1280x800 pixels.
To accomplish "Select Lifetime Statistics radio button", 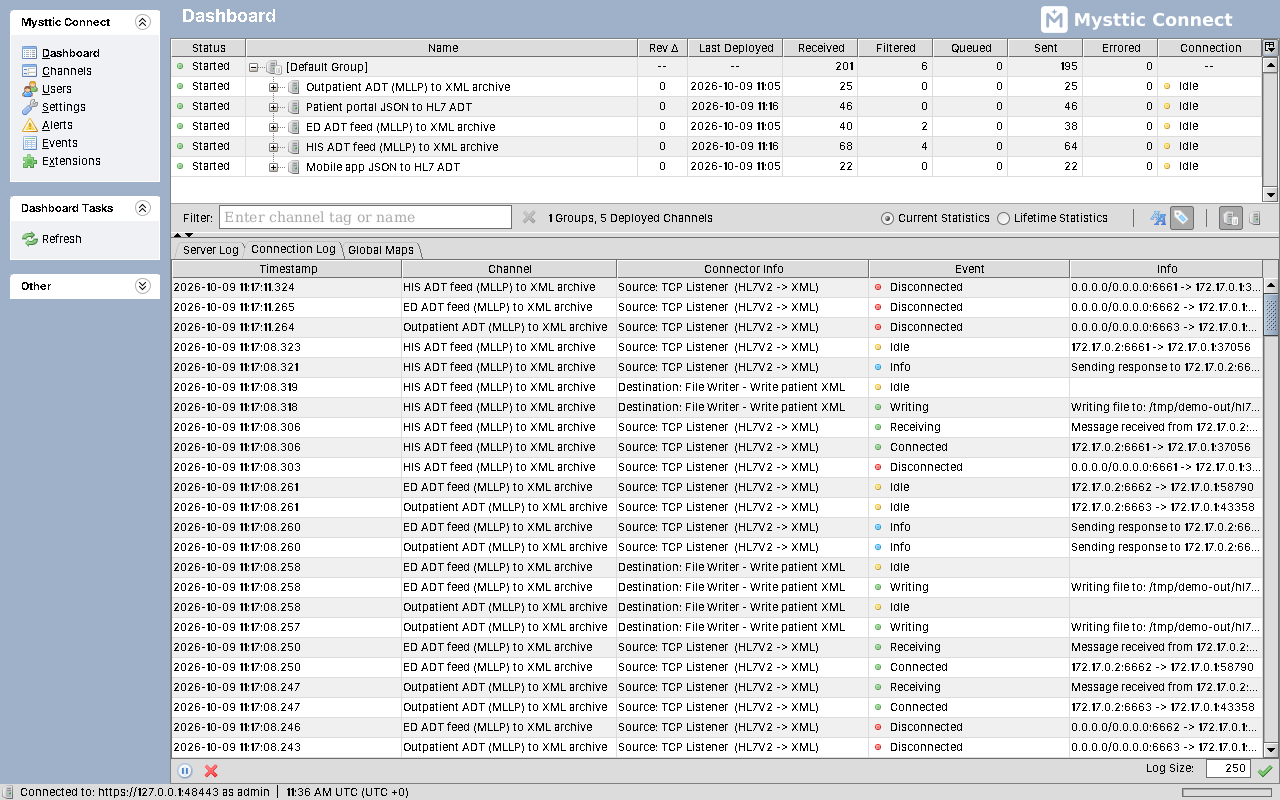I will [1003, 218].
